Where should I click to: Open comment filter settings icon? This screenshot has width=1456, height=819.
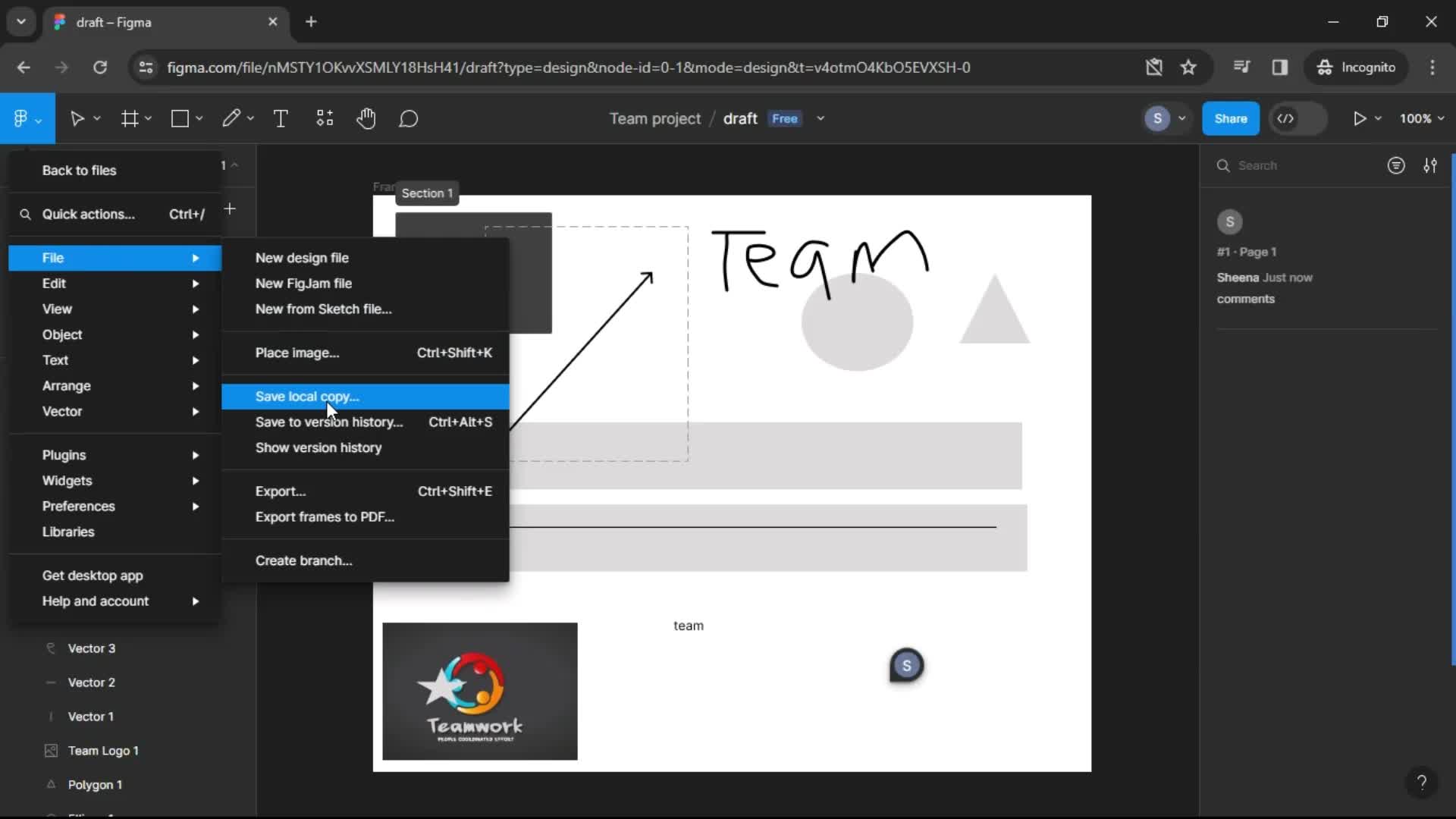(x=1430, y=165)
